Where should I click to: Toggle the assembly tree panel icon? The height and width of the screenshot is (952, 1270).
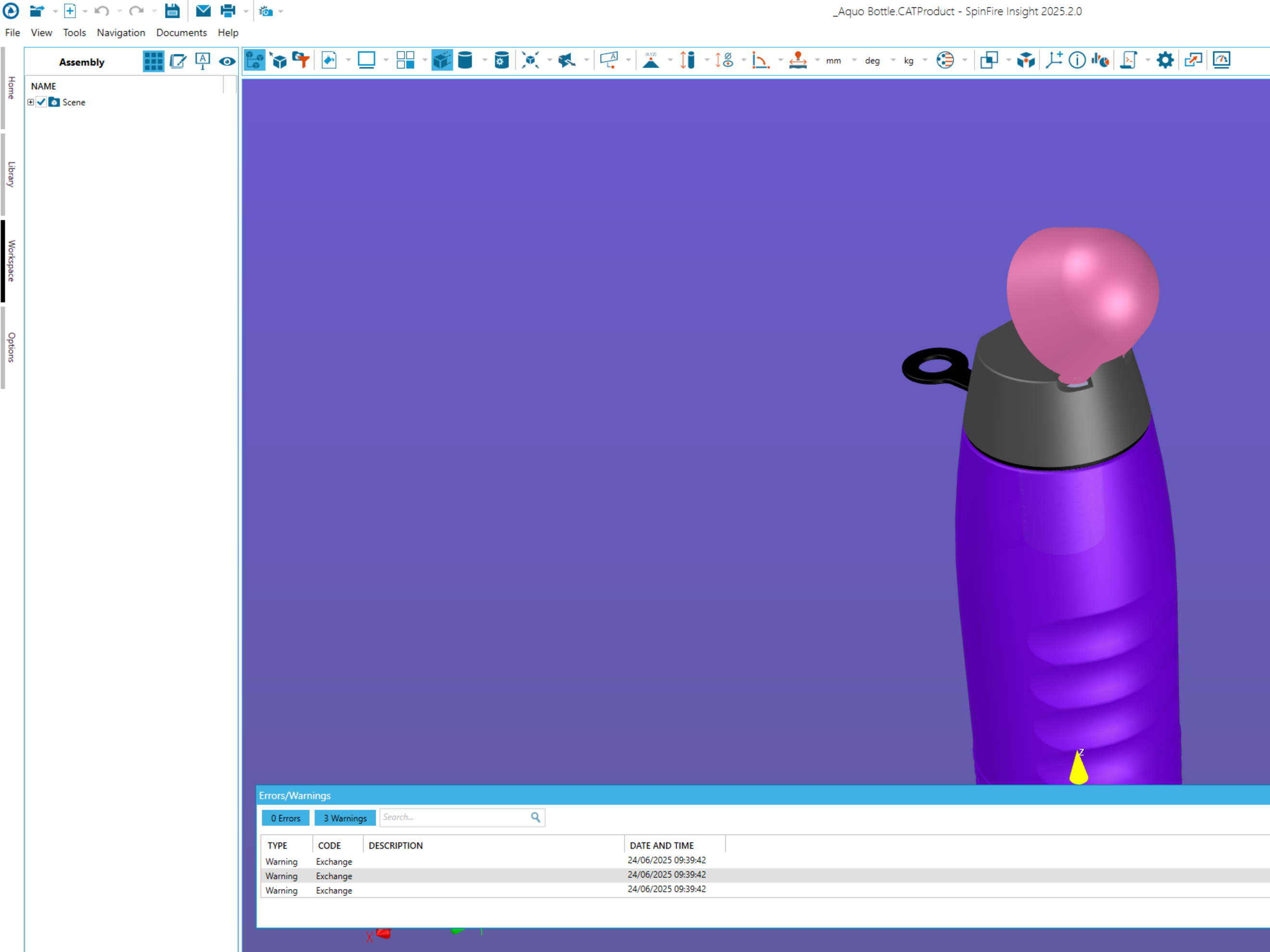[x=254, y=60]
